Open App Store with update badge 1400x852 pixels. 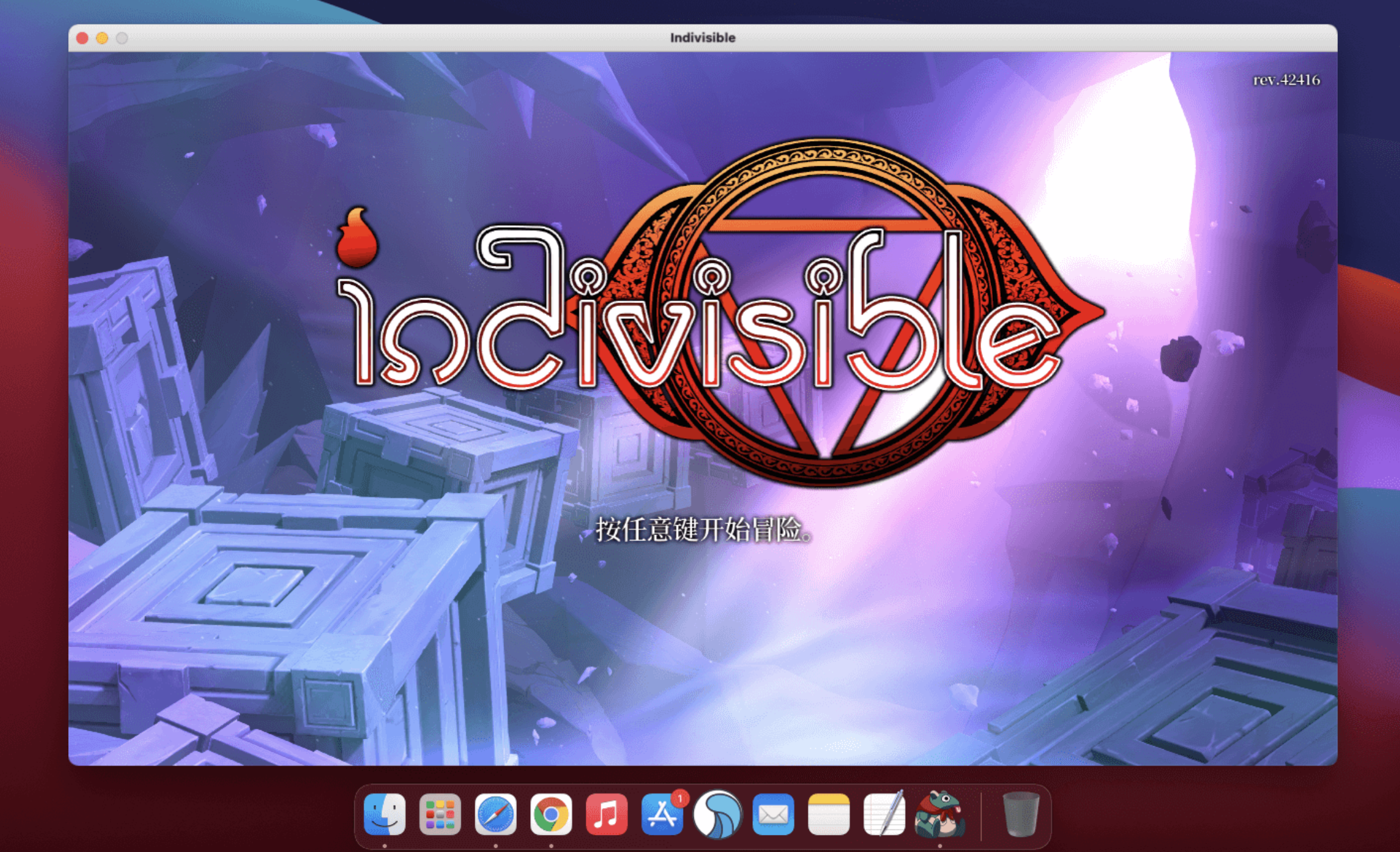662,814
